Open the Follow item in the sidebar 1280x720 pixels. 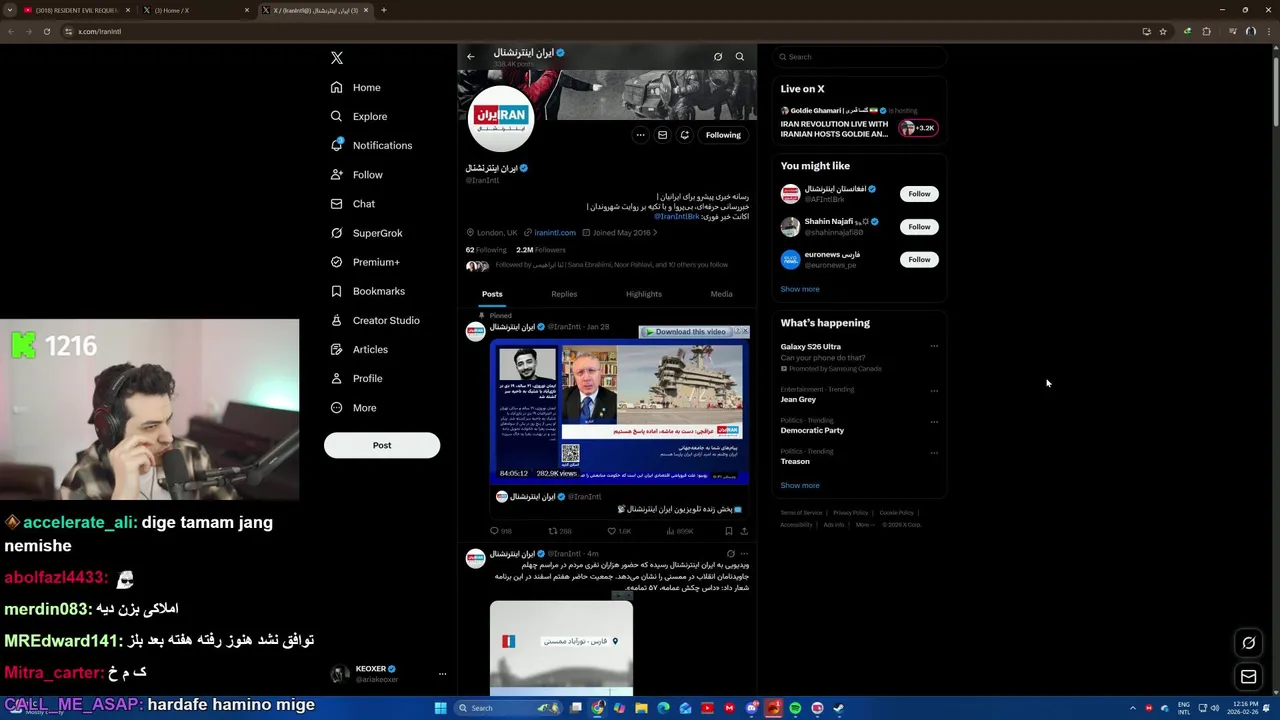click(357, 174)
